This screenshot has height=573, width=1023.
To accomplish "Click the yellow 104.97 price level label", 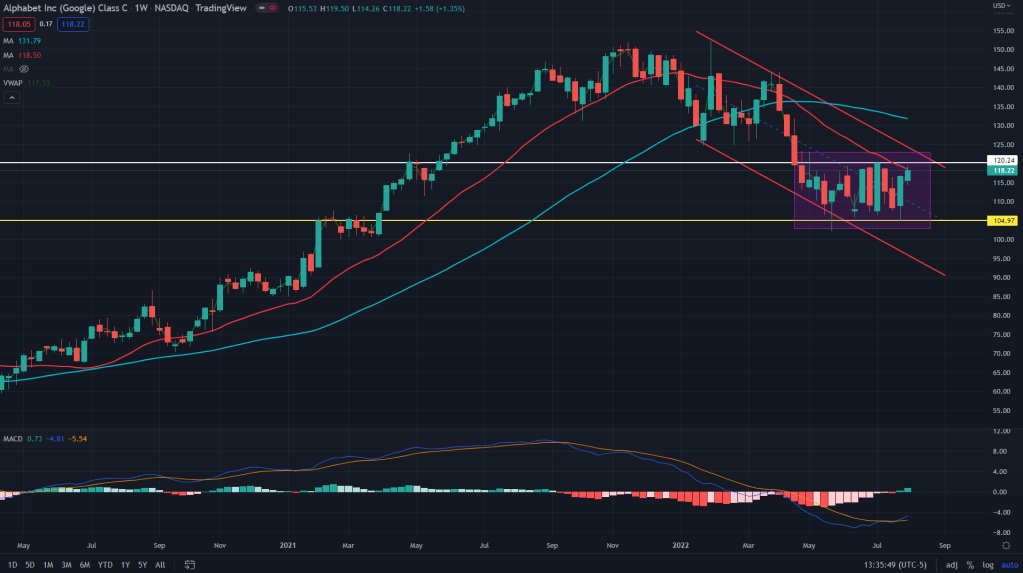I will pyautogui.click(x=1002, y=220).
